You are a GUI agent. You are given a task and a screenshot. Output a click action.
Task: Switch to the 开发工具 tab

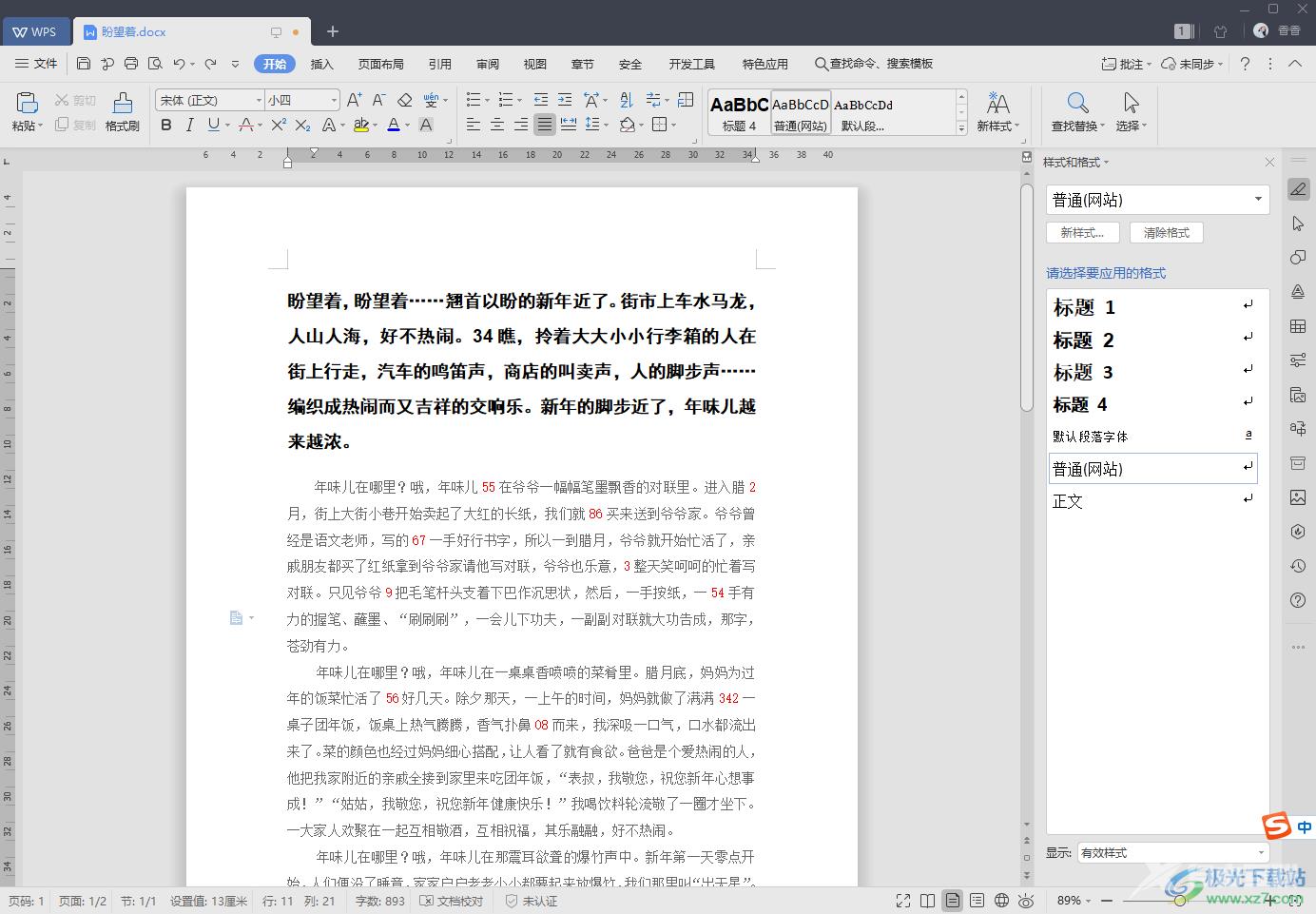pos(692,64)
